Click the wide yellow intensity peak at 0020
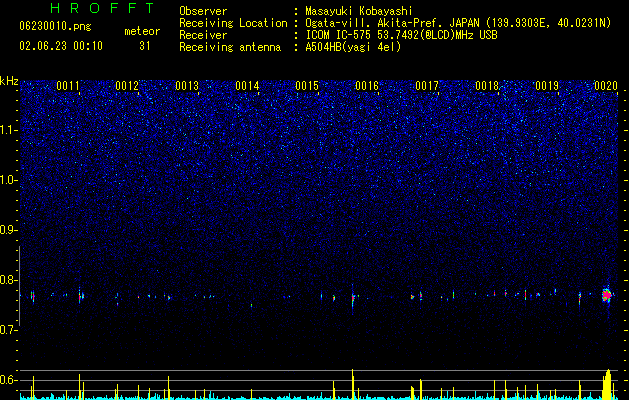This screenshot has height=400, width=629. point(608,384)
